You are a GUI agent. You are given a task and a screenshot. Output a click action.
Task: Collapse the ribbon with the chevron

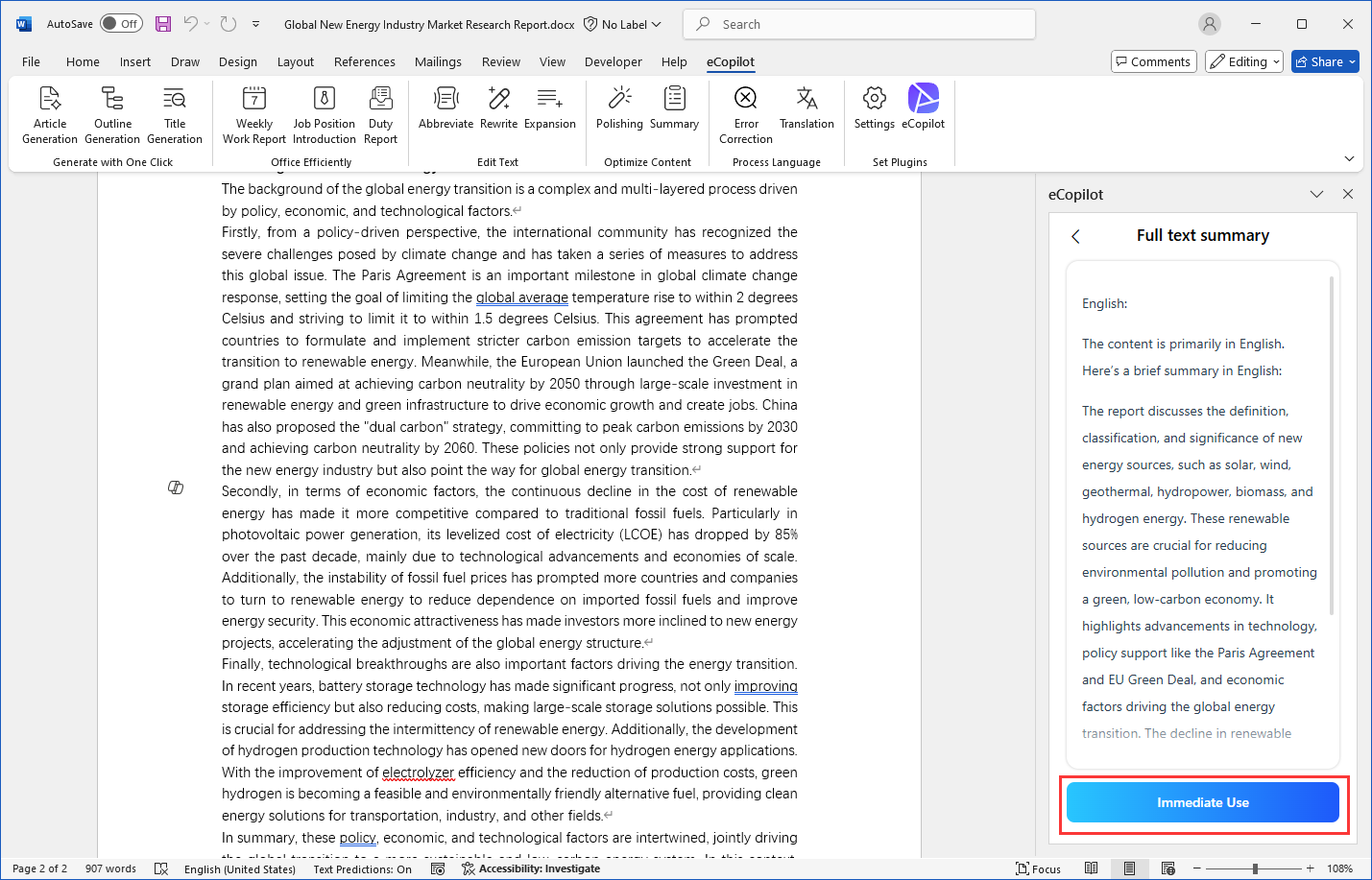click(1349, 158)
